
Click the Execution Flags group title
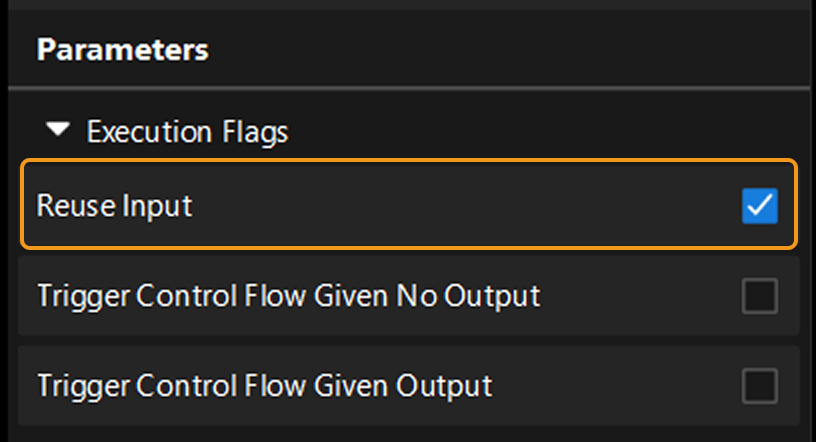point(187,131)
